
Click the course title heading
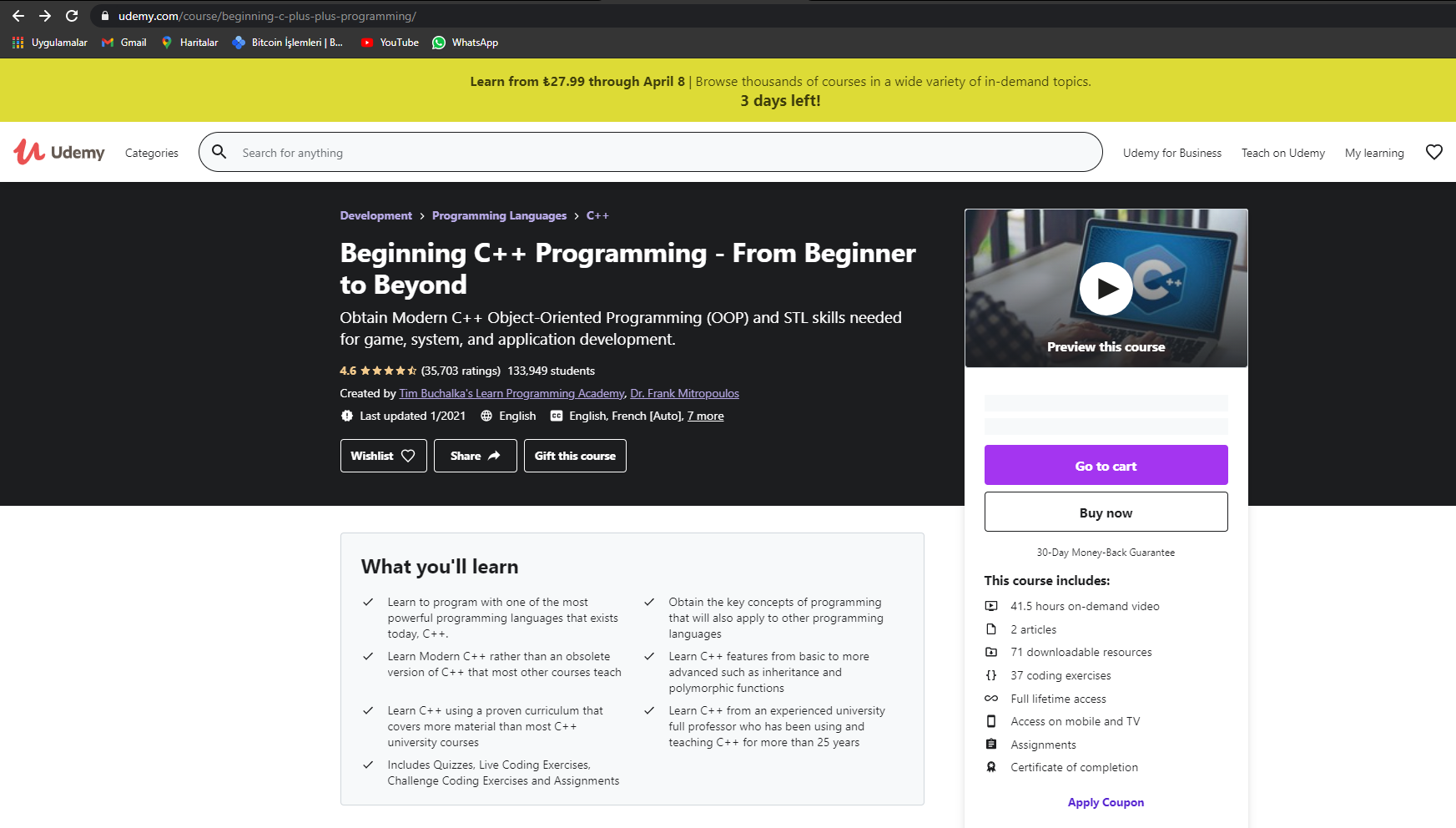point(628,269)
